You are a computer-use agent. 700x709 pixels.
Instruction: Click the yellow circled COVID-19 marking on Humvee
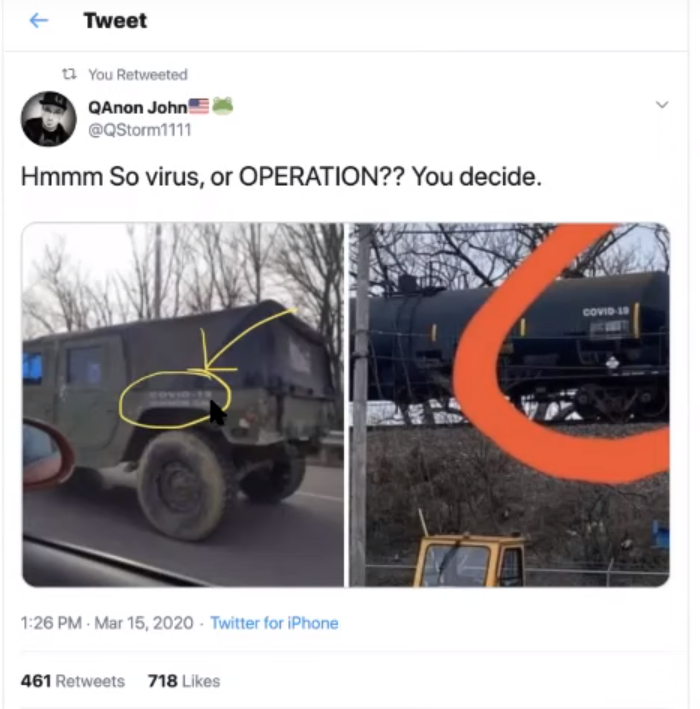175,399
